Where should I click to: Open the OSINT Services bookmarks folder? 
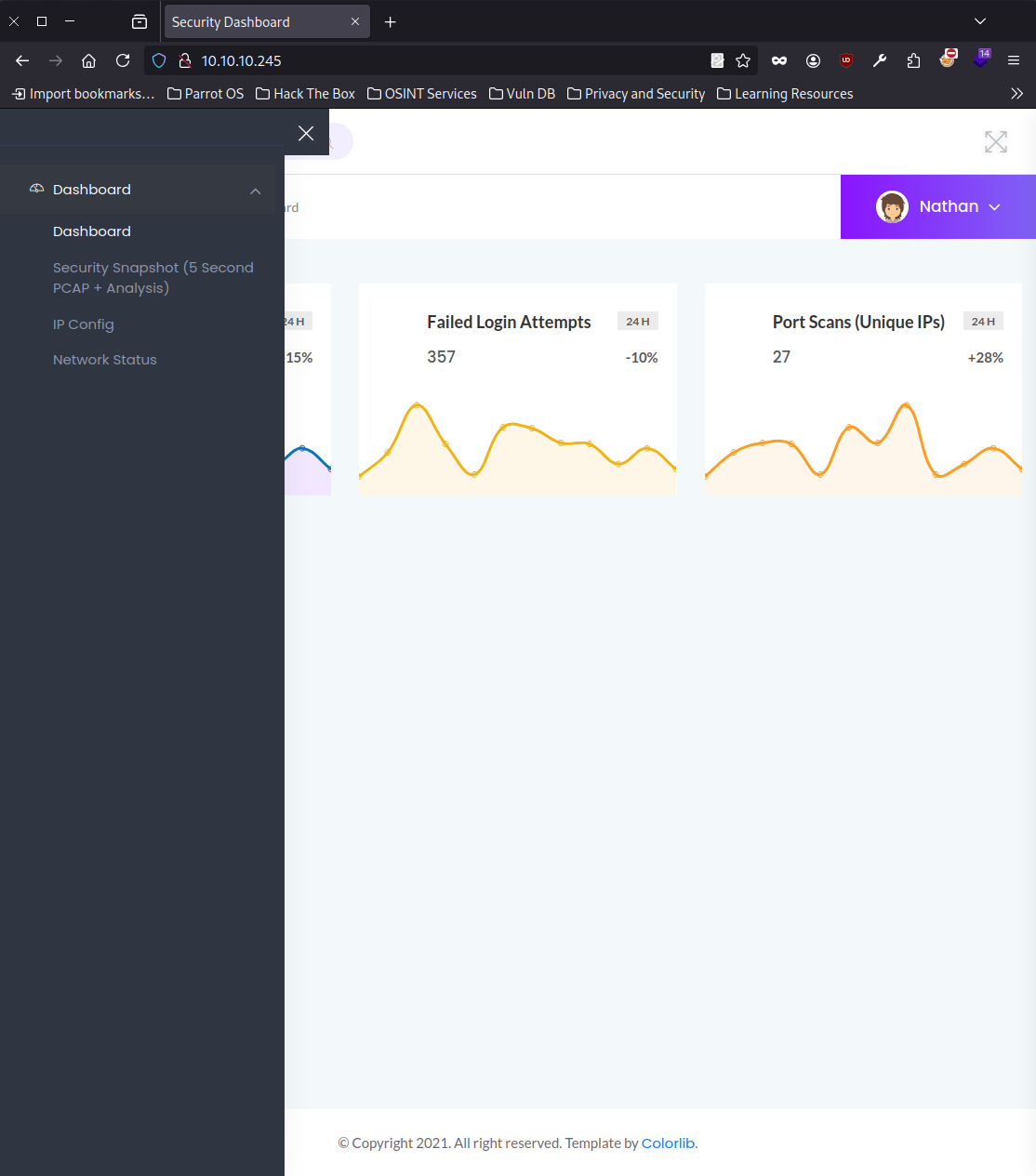coord(422,94)
